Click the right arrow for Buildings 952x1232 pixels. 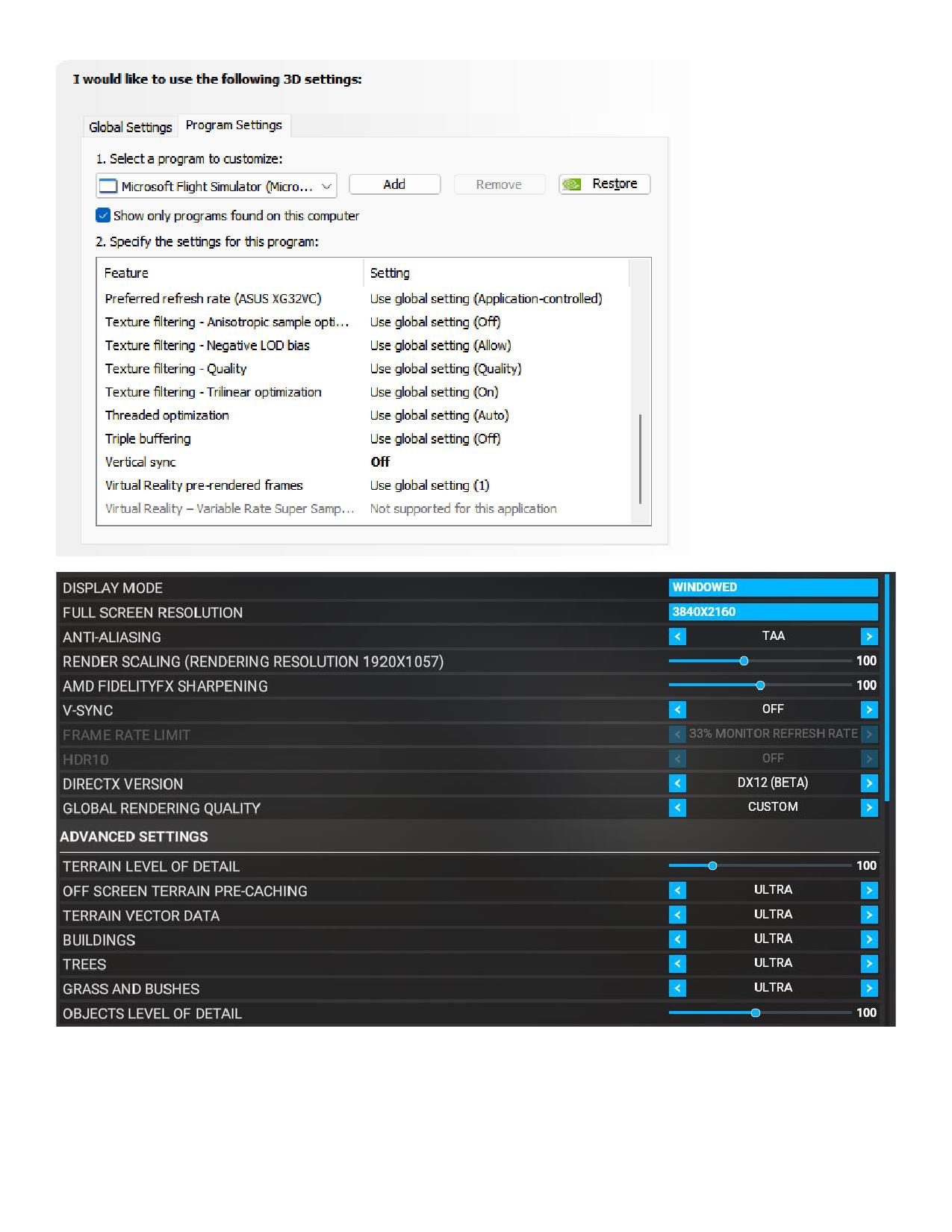[869, 939]
